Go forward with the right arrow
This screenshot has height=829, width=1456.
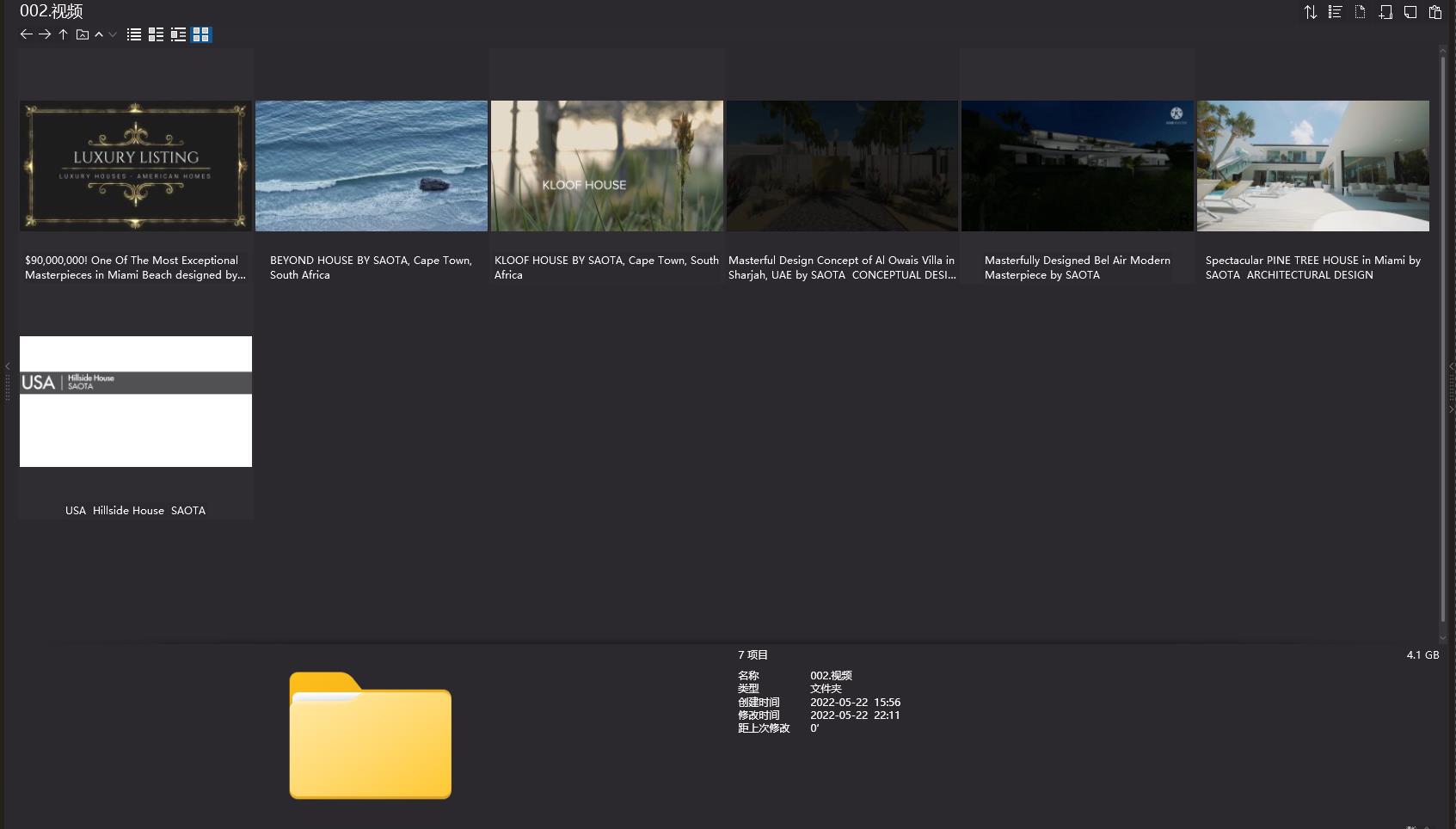pos(45,34)
